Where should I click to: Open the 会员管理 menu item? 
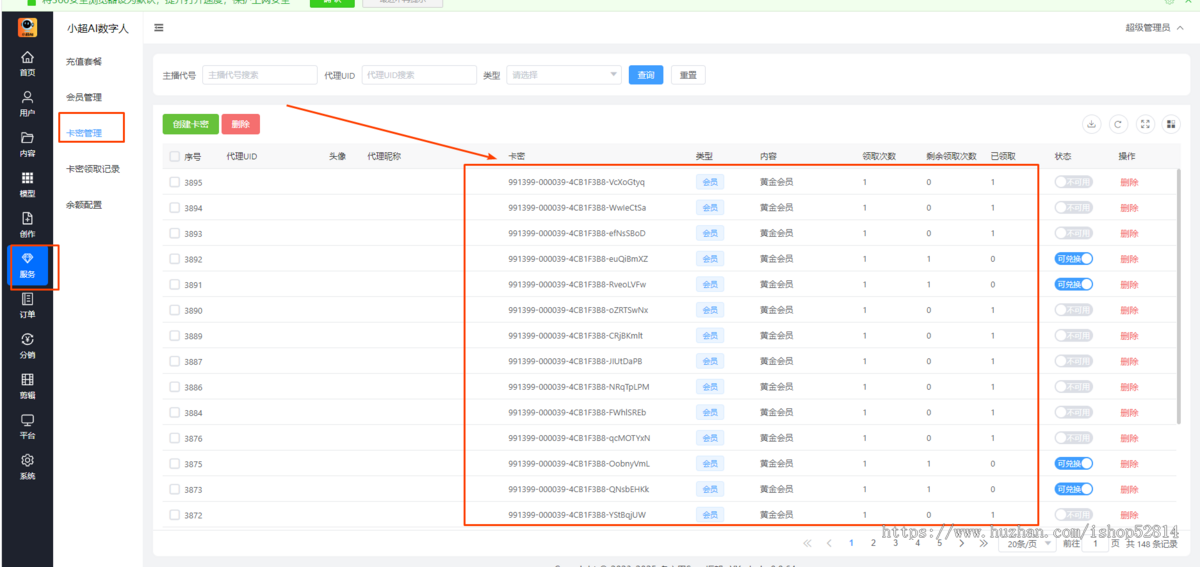point(84,97)
